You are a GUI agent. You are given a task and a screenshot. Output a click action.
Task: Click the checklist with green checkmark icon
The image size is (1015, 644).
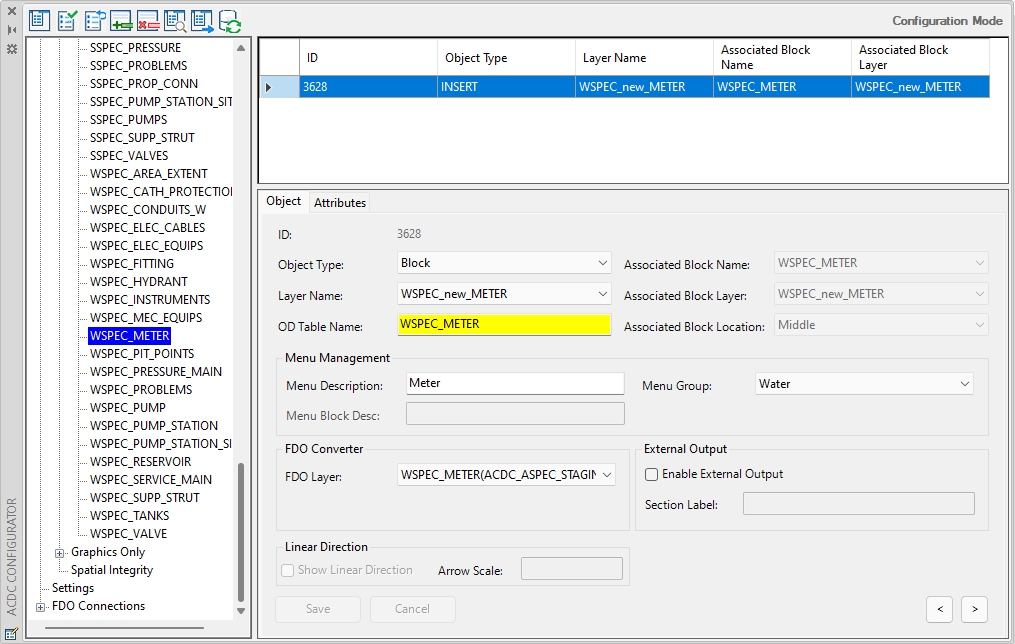pos(67,21)
